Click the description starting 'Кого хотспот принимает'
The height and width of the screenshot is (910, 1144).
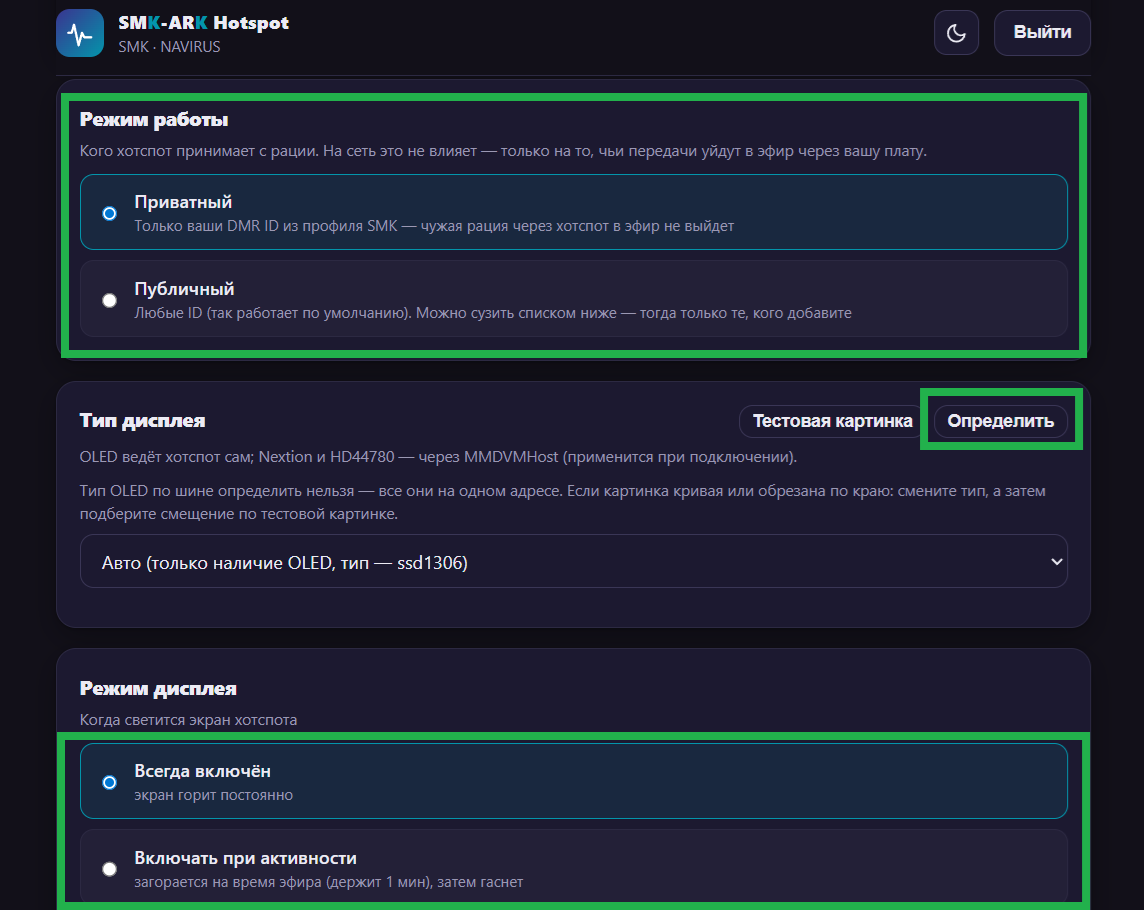point(503,151)
